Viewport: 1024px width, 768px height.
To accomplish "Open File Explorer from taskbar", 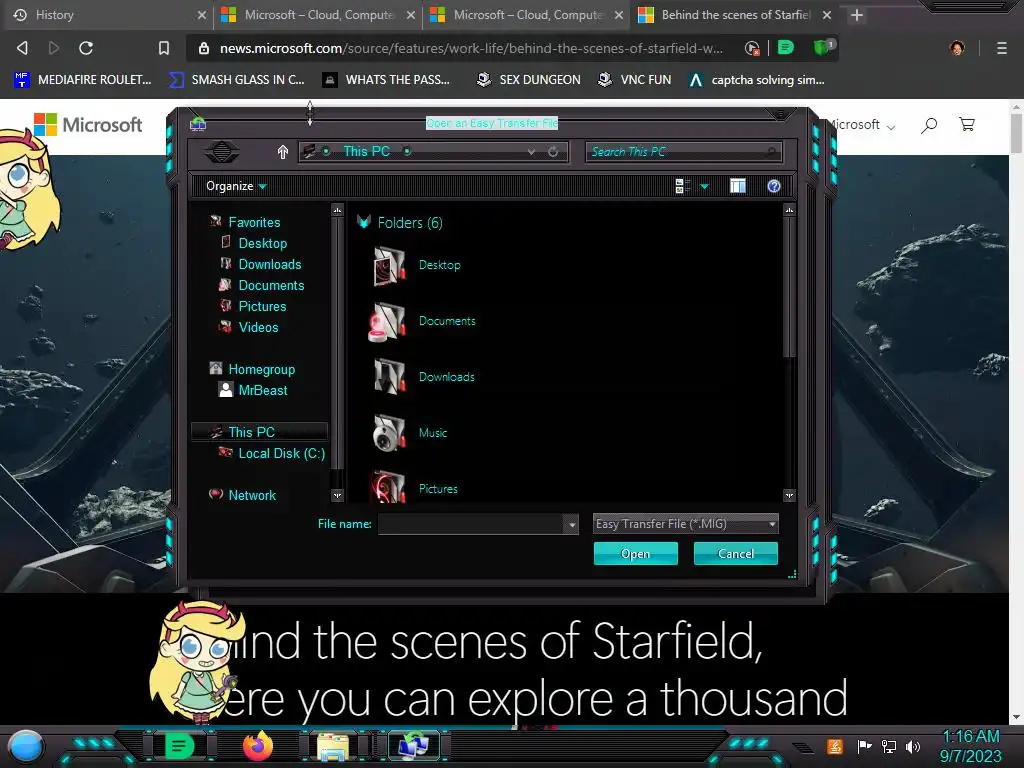I will coord(333,746).
